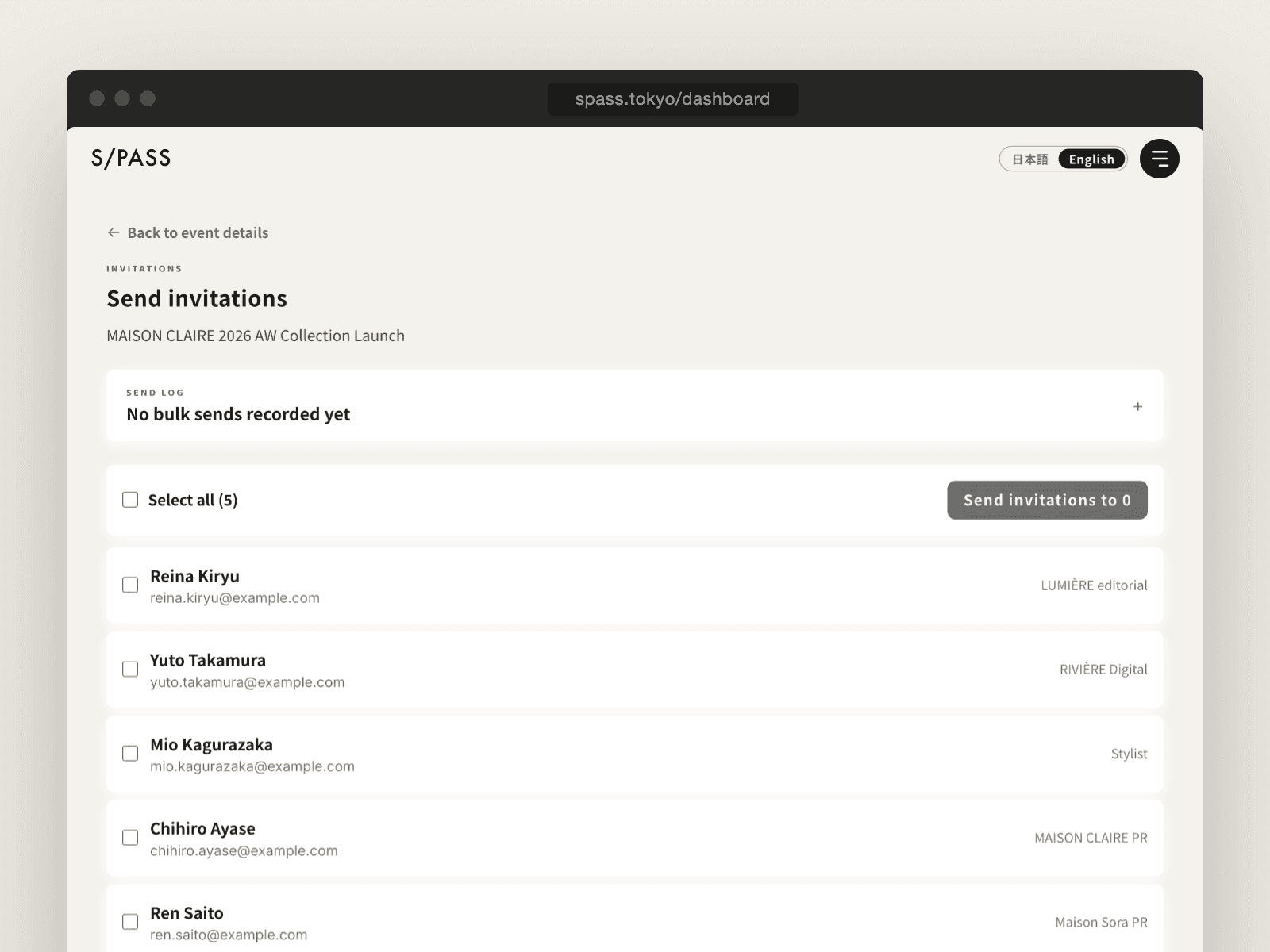Click the S/PASS logo

coord(131,158)
